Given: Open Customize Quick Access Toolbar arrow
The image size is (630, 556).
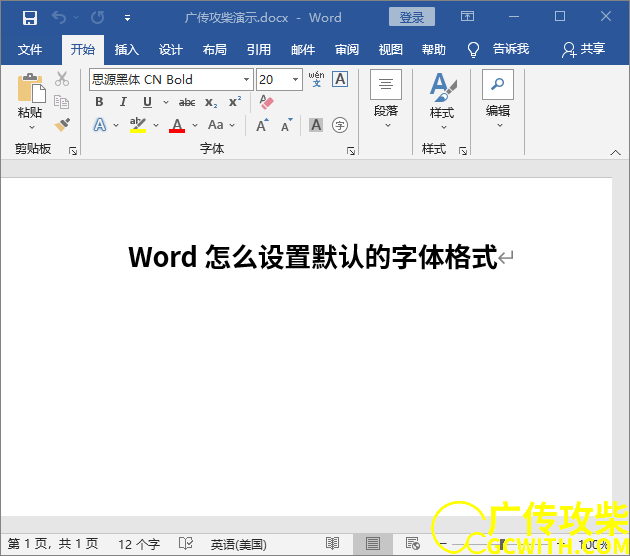Looking at the screenshot, I should point(127,18).
